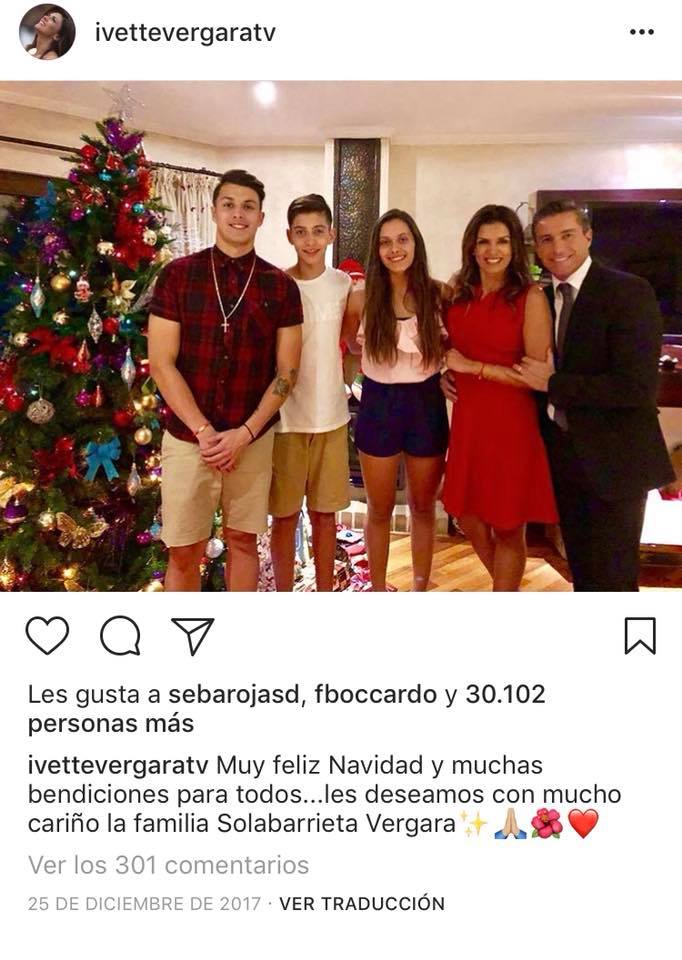Open ivettevergaratv profile picture
Viewport: 682px width, 960px height.
click(47, 32)
